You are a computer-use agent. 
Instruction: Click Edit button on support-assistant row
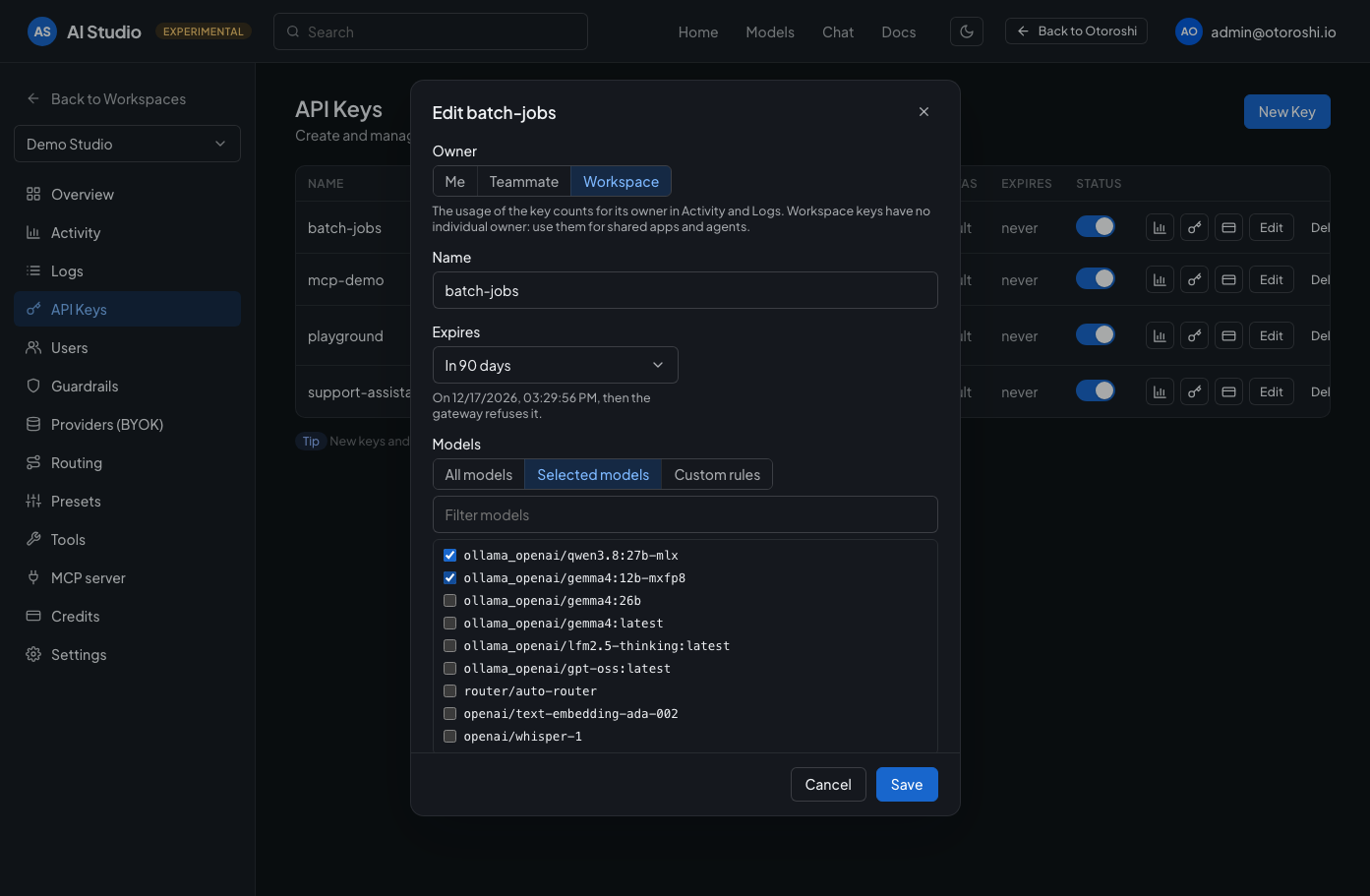pyautogui.click(x=1272, y=391)
